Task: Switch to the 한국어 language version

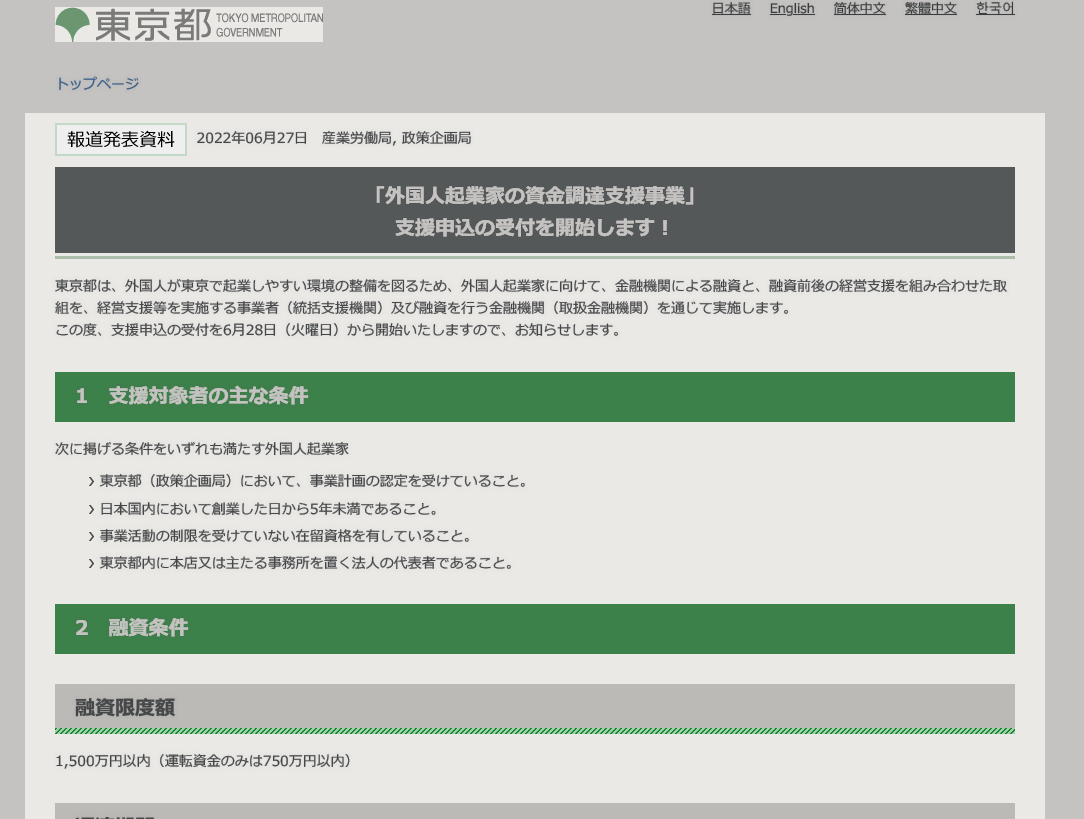Action: tap(995, 9)
